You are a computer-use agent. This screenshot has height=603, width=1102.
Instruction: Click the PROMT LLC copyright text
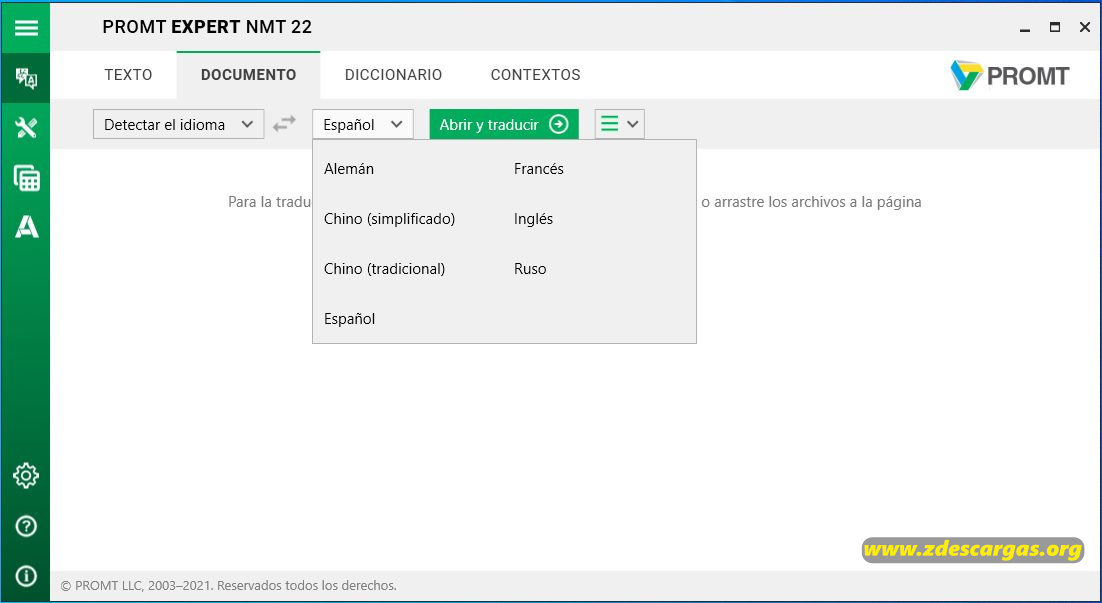click(x=228, y=585)
